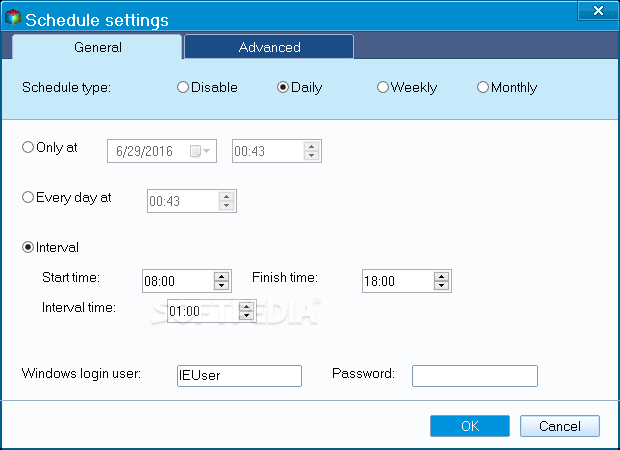Focus the Password input field
620x450 pixels.
click(x=474, y=376)
